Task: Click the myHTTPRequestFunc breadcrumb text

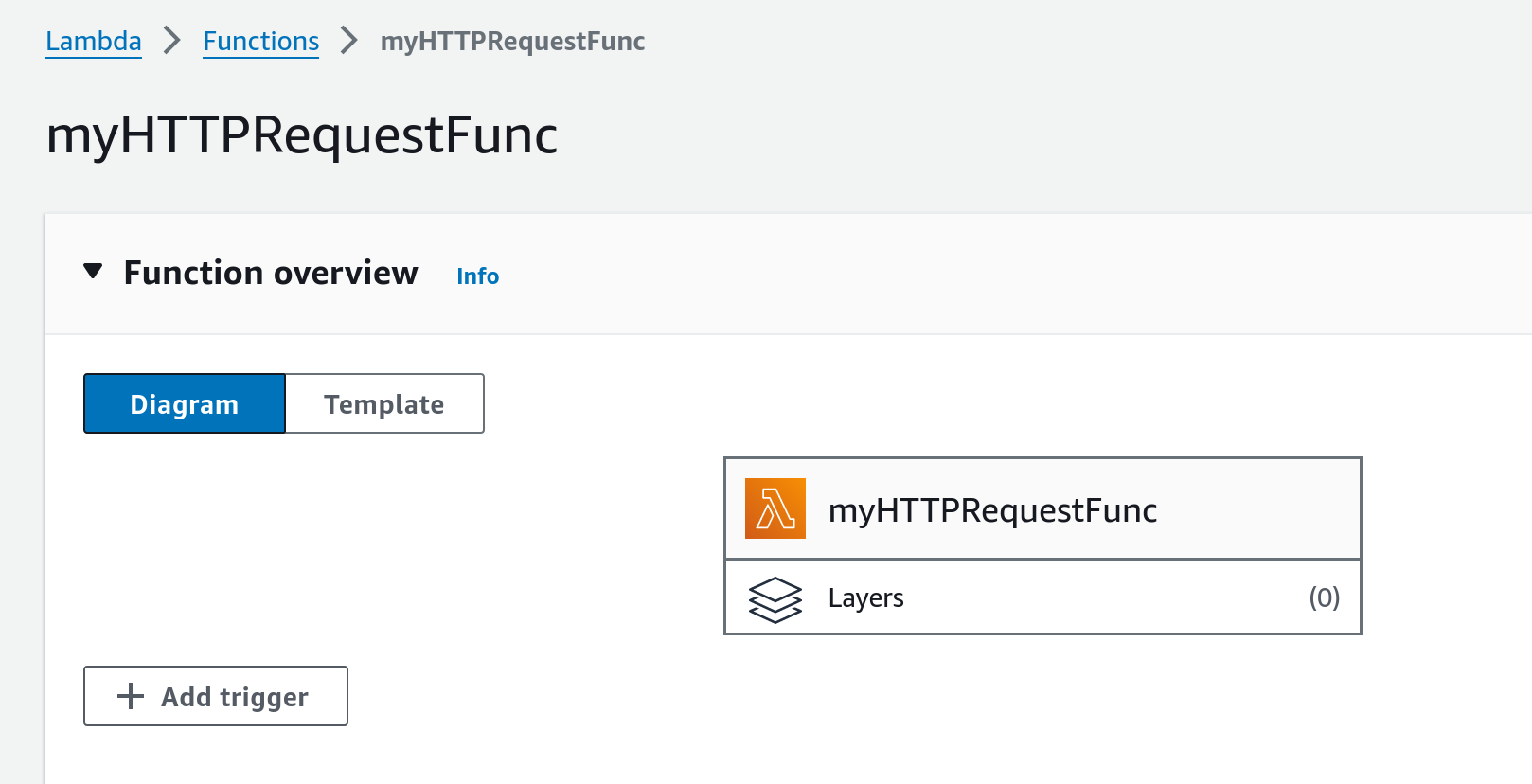Action: click(x=512, y=42)
